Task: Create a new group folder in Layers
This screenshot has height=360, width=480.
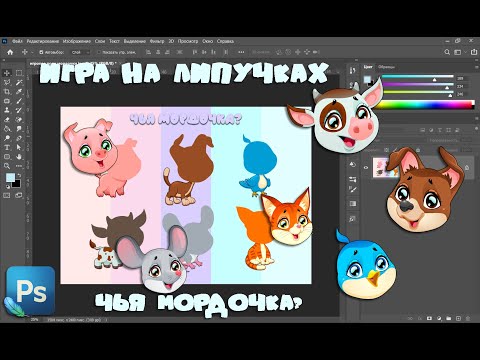Action: coord(448,319)
